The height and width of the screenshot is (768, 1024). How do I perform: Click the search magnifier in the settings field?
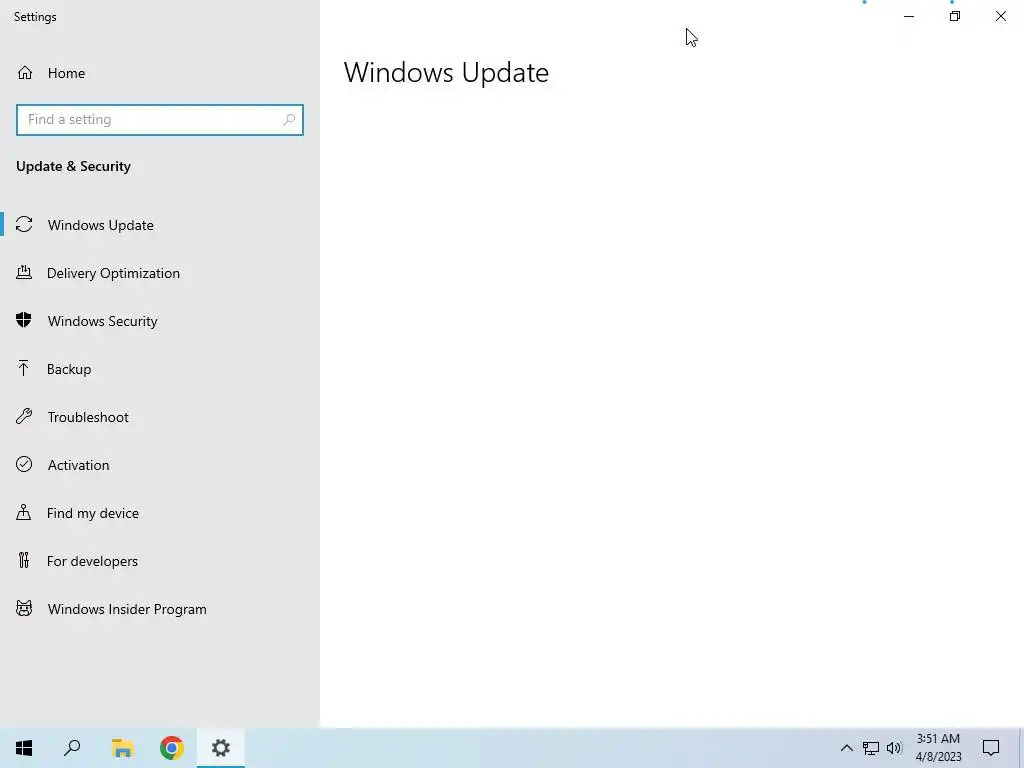pyautogui.click(x=289, y=120)
